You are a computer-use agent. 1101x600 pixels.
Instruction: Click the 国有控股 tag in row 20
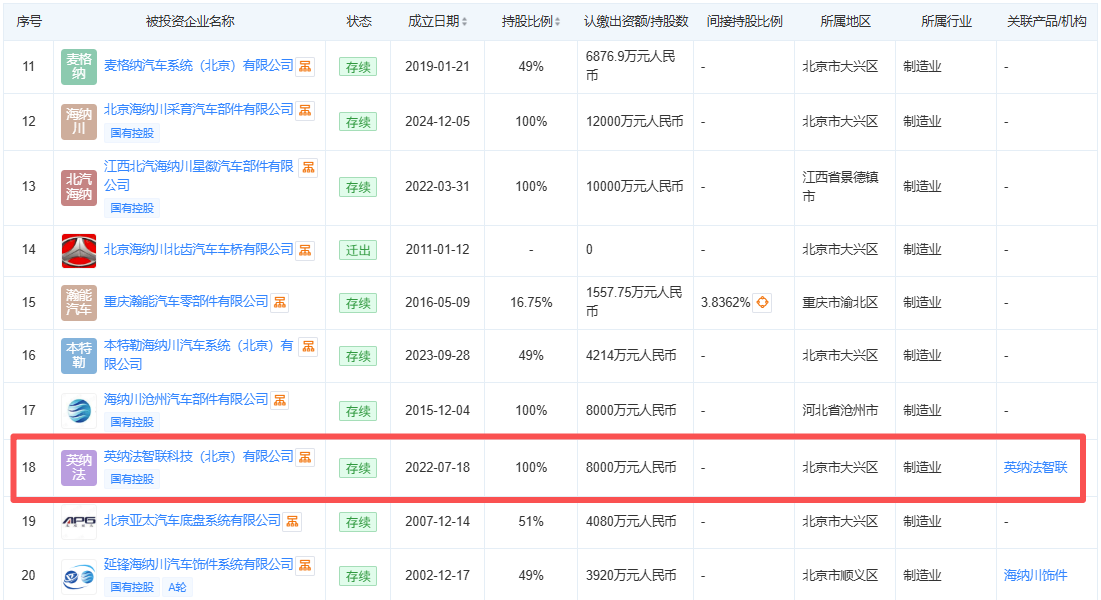tap(132, 587)
